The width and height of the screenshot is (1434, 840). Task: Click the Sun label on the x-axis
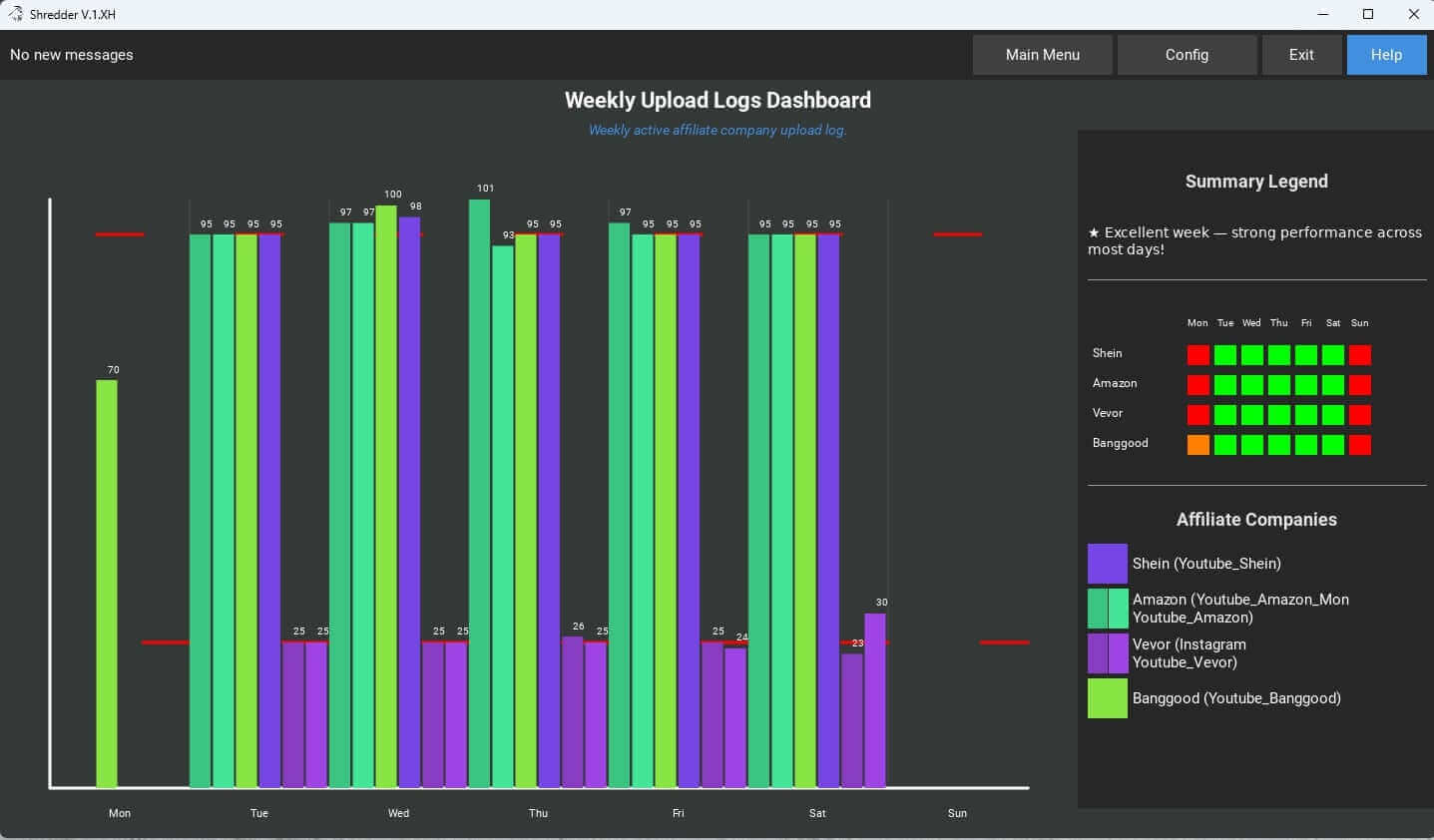(957, 813)
